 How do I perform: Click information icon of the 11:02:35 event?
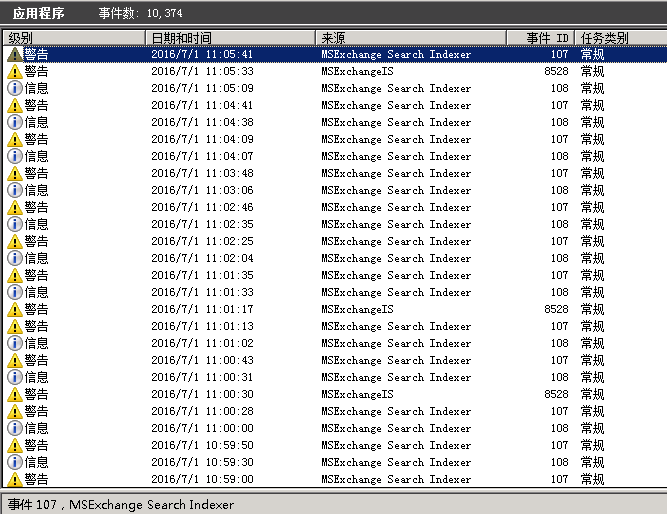click(x=14, y=225)
